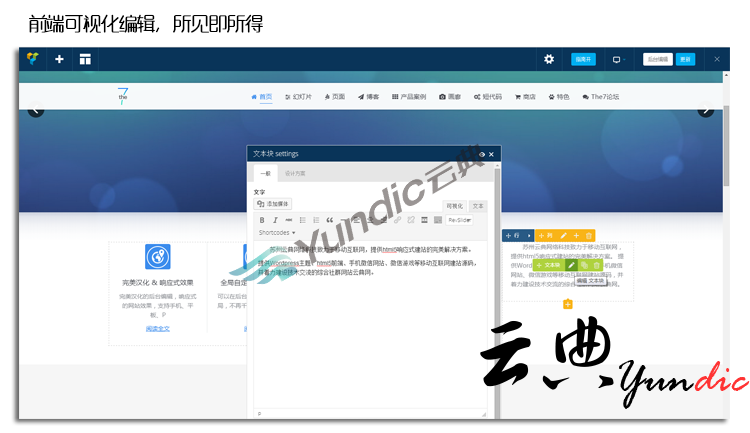The height and width of the screenshot is (433, 750).
Task: Click the green 文本块 move handle
Action: click(549, 265)
